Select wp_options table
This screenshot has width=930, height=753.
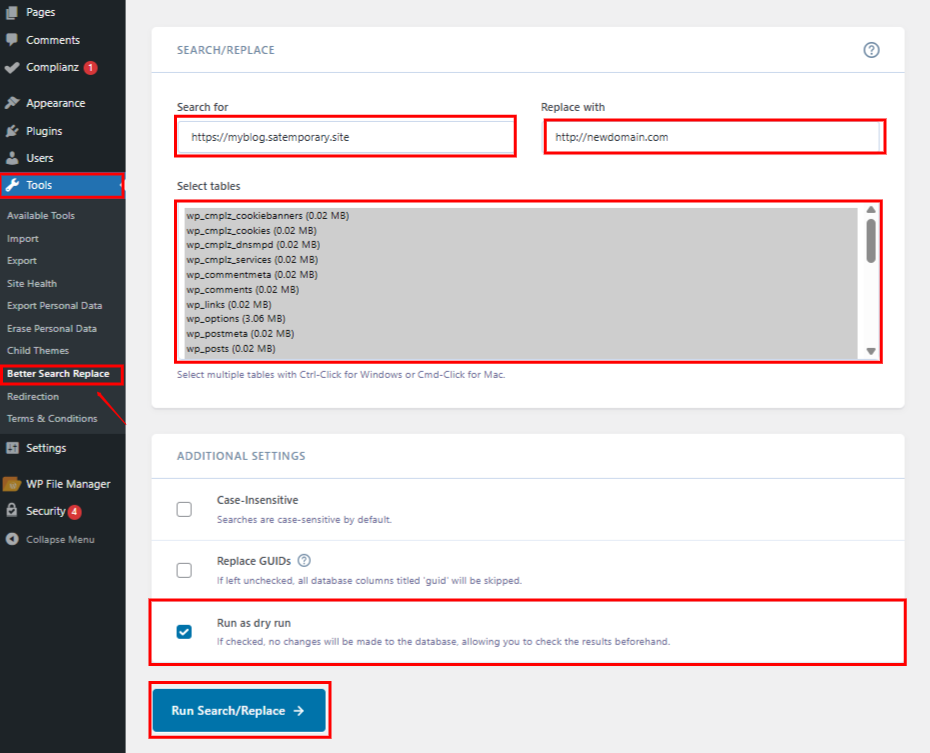521,319
